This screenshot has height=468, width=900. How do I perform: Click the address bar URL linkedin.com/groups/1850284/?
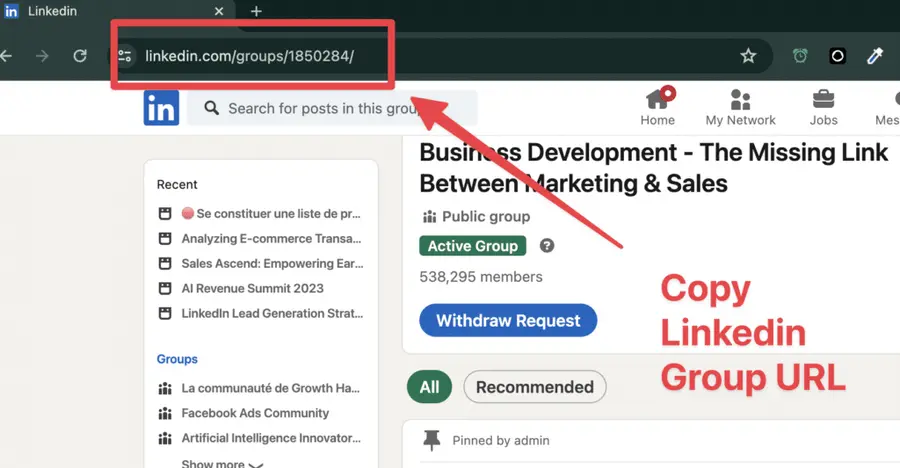coord(249,56)
